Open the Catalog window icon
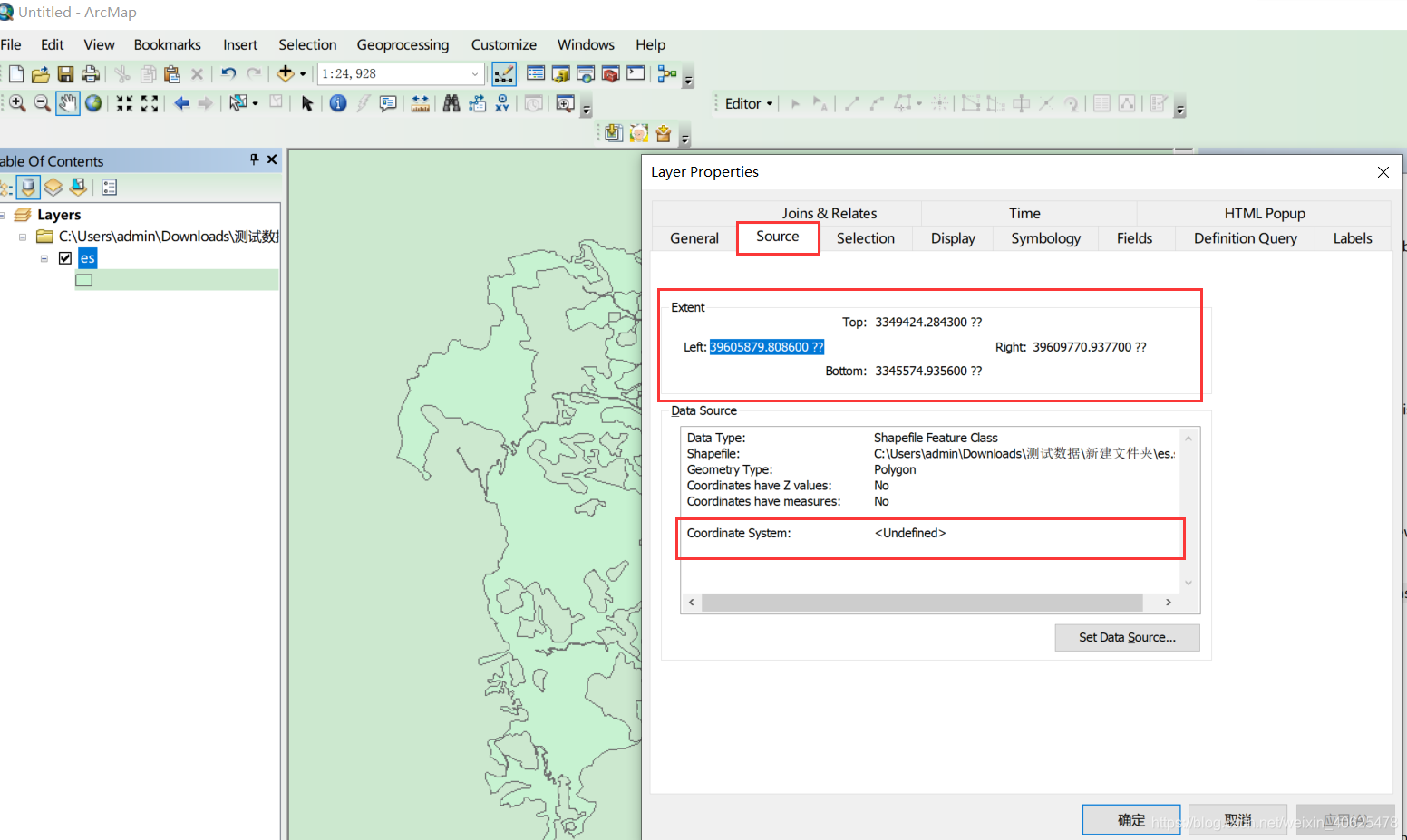This screenshot has width=1407, height=840. [x=561, y=74]
